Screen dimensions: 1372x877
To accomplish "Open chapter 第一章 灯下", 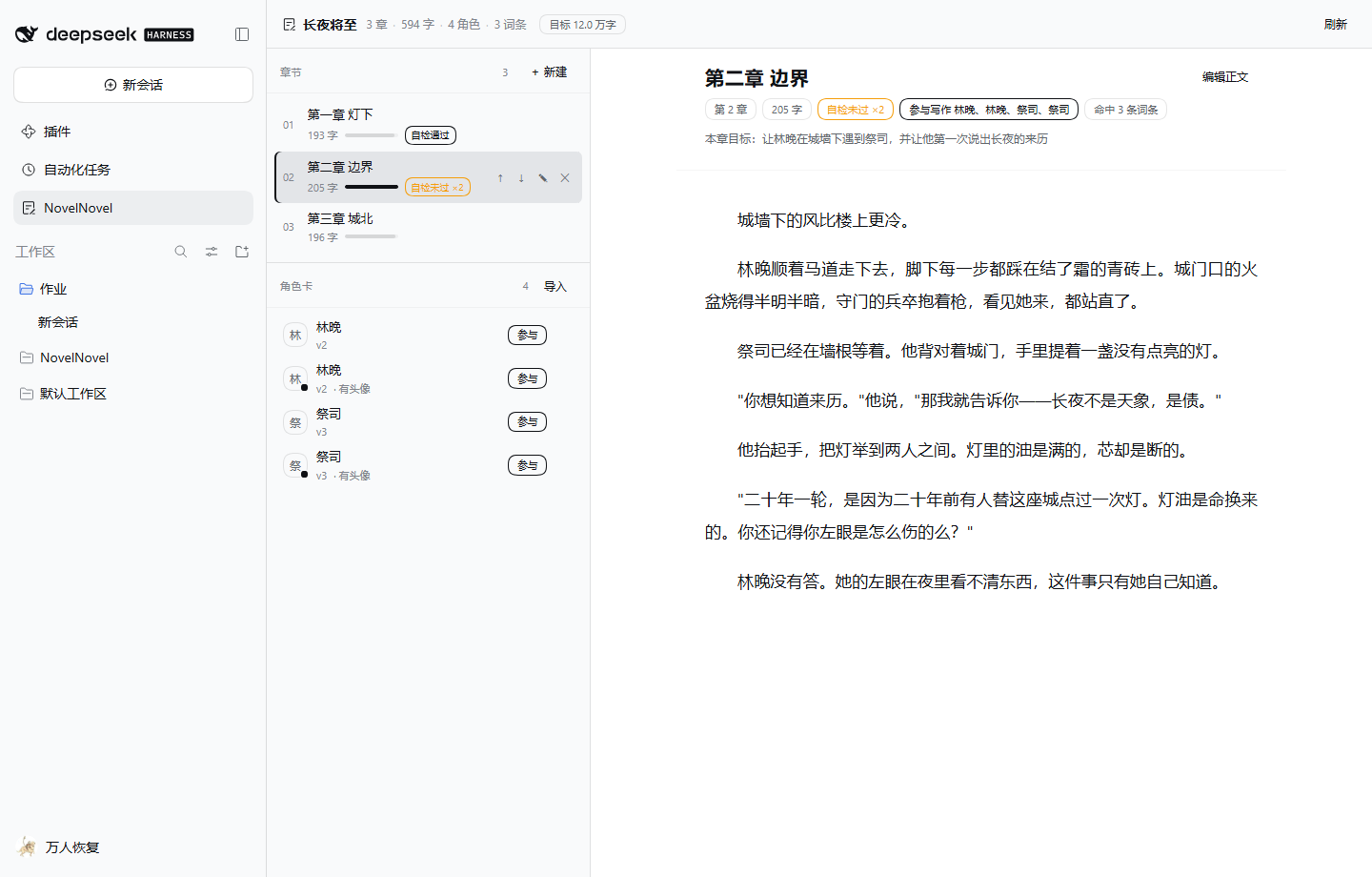I will click(x=429, y=125).
